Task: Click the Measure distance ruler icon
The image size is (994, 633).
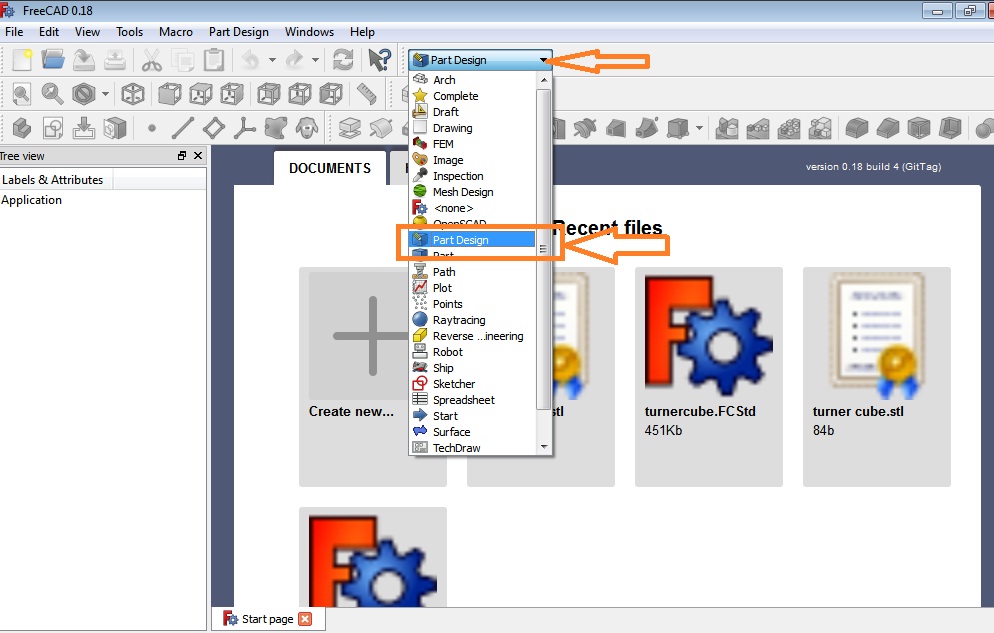Action: pos(366,94)
